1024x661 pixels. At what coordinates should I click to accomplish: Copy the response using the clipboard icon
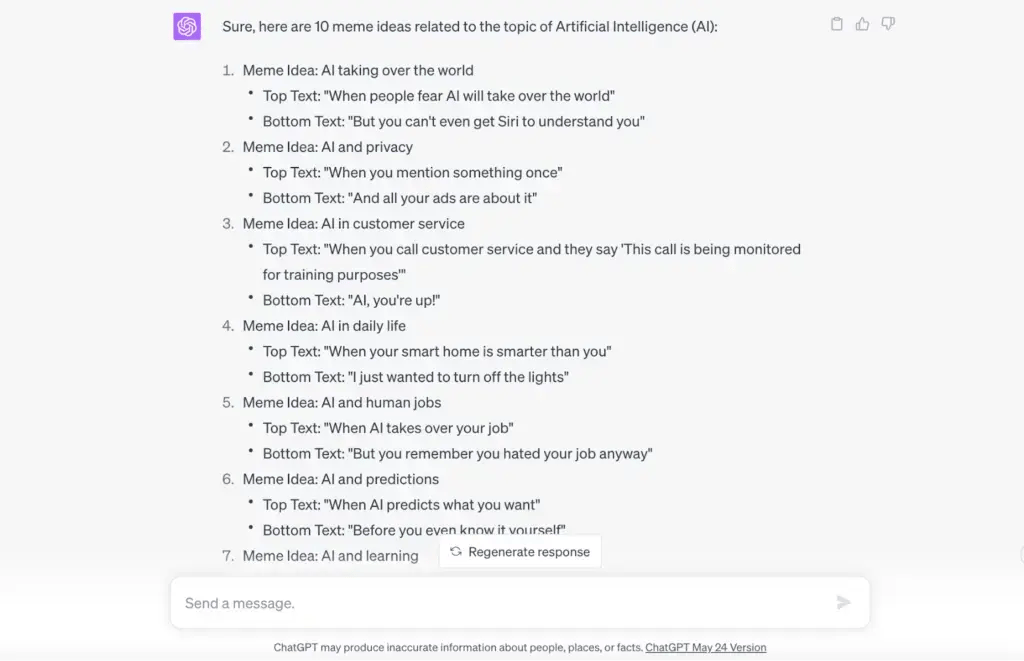837,24
